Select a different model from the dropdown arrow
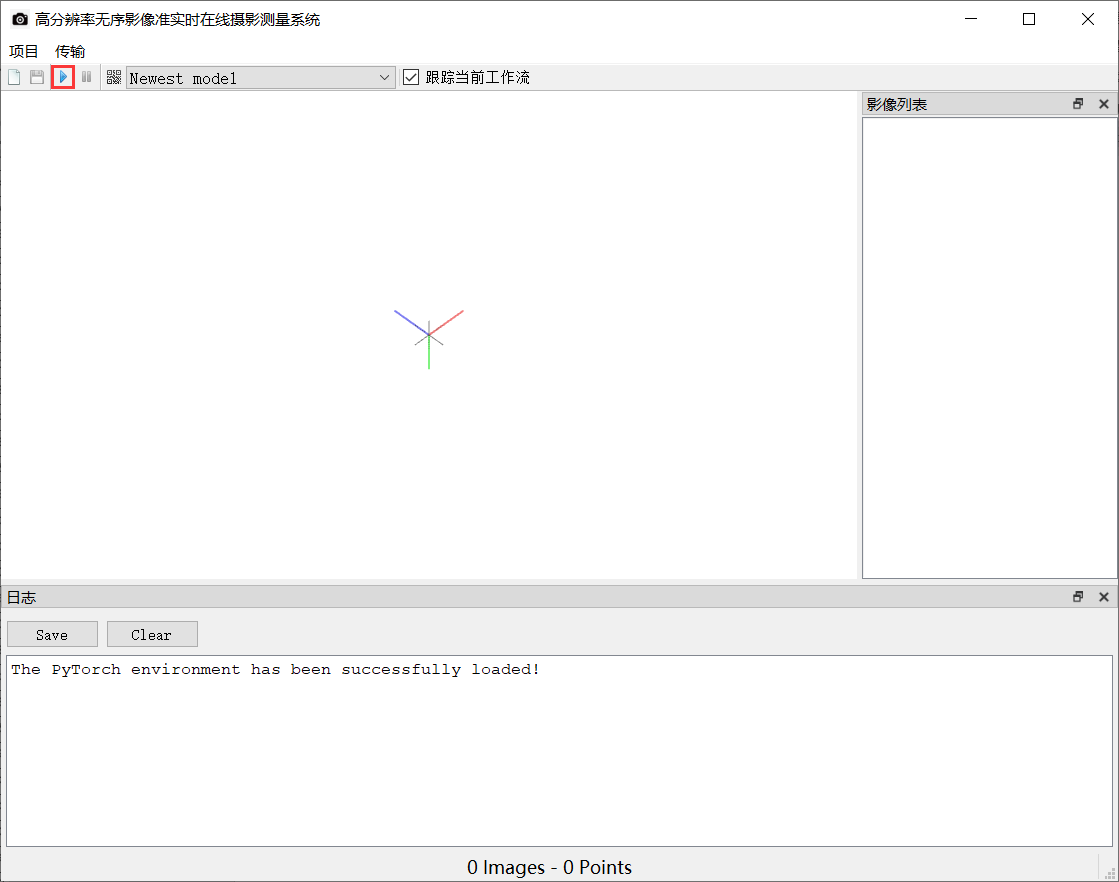Screen dimensions: 1119x882 [x=385, y=77]
